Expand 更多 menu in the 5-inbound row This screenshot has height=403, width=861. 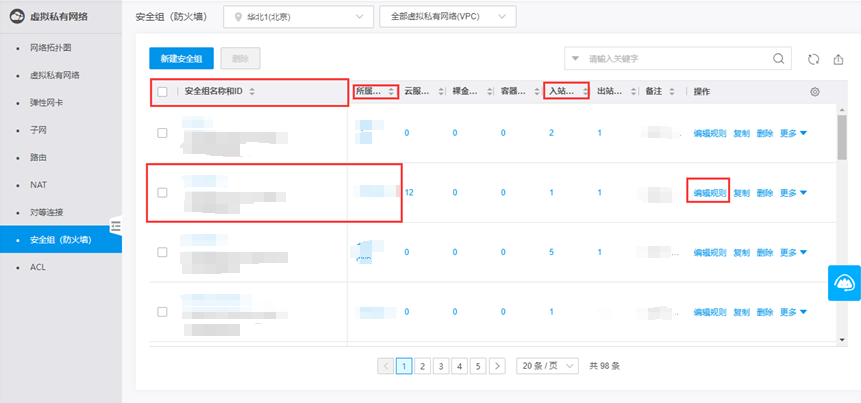[x=793, y=252]
